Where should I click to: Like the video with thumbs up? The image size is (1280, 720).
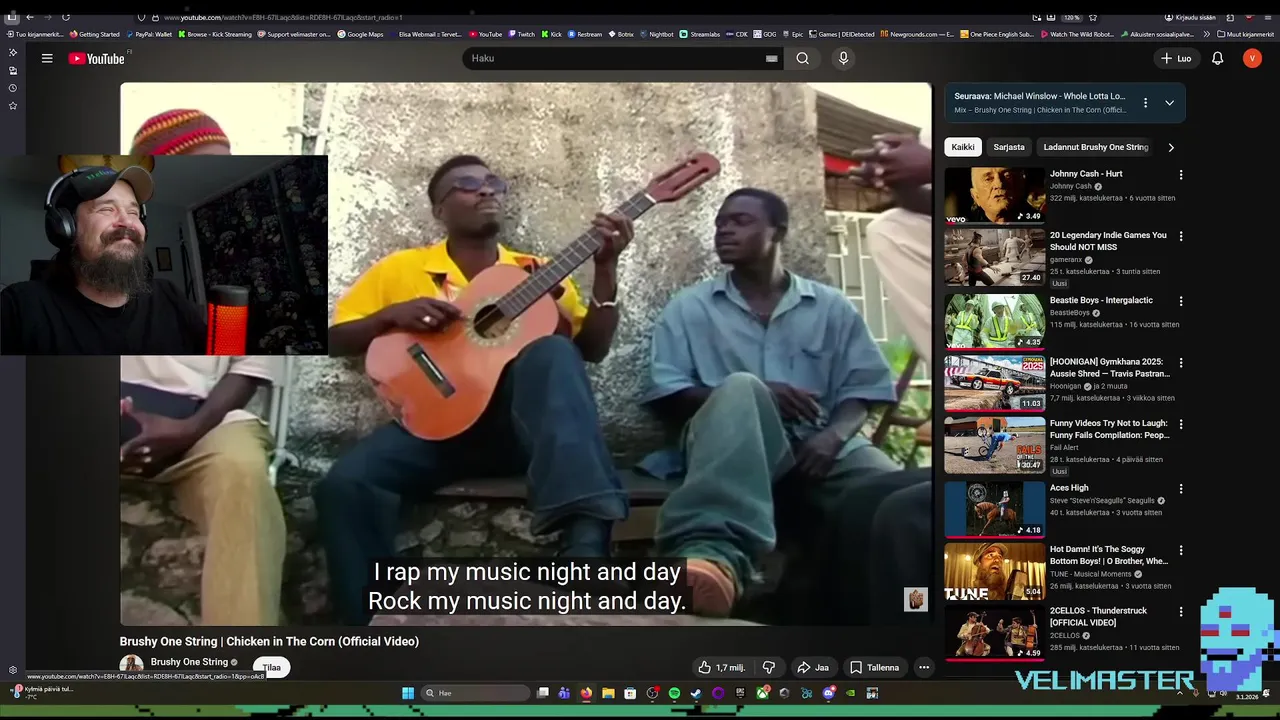[721, 667]
